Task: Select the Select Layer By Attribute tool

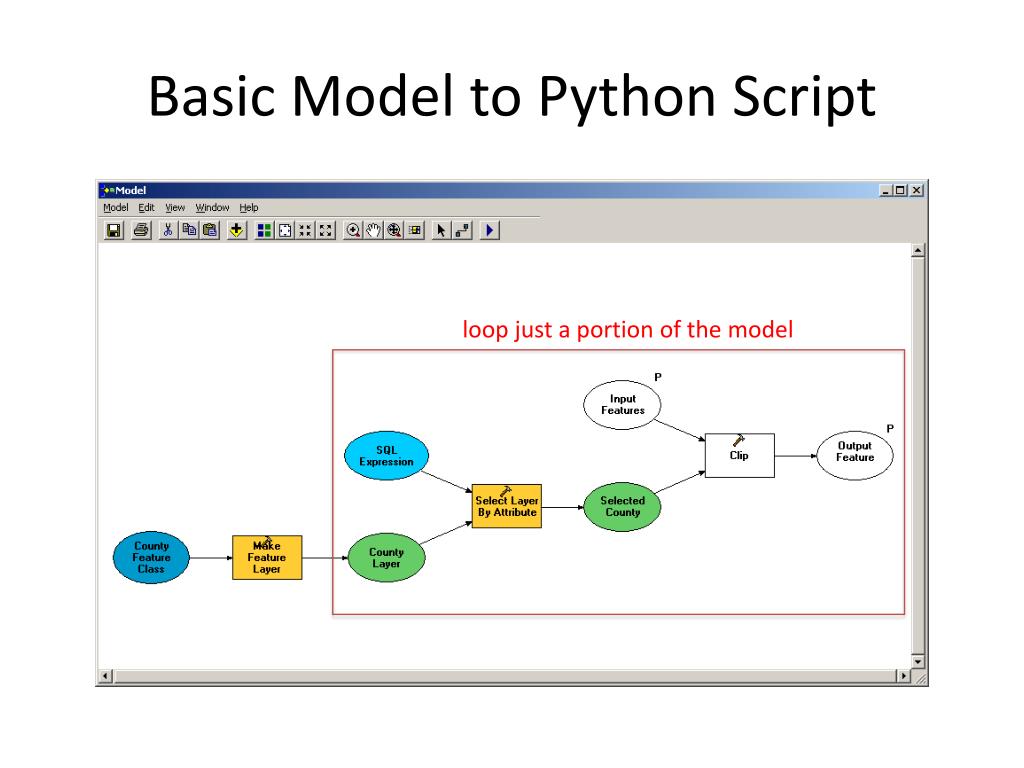Action: tap(507, 506)
